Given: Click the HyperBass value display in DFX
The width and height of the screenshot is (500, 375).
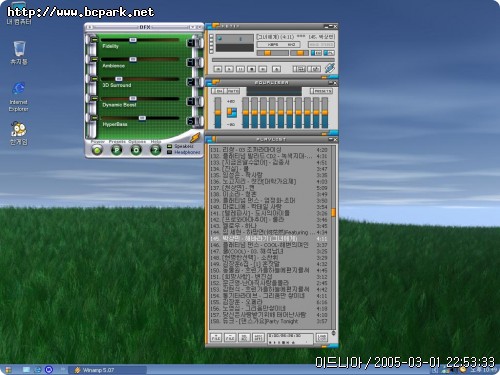Looking at the screenshot, I should (x=191, y=121).
